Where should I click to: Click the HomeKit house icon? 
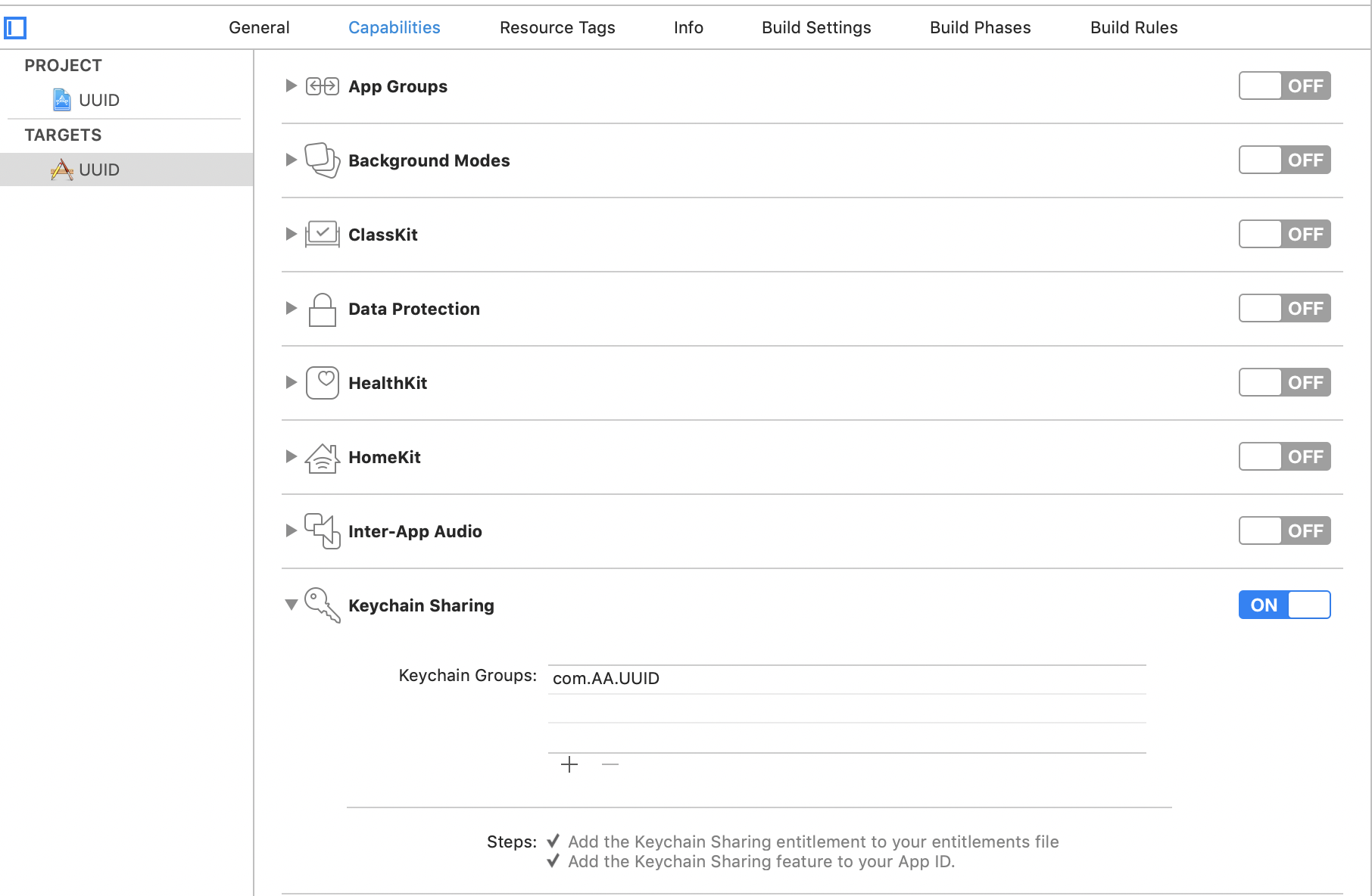[x=323, y=458]
